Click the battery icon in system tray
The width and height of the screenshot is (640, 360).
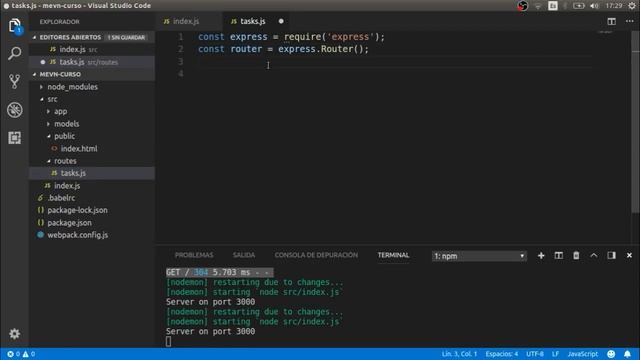578,6
